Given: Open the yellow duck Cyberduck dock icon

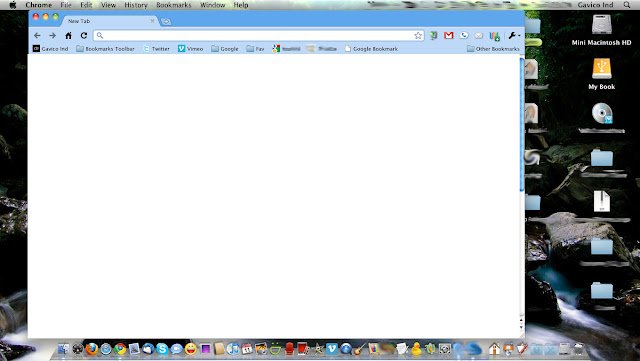Looking at the screenshot, I should (416, 349).
